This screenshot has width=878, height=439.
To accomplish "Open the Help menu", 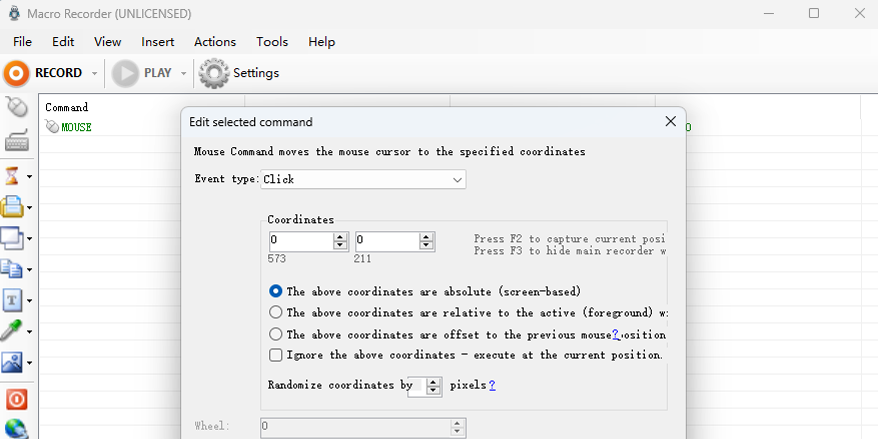I will (x=321, y=42).
